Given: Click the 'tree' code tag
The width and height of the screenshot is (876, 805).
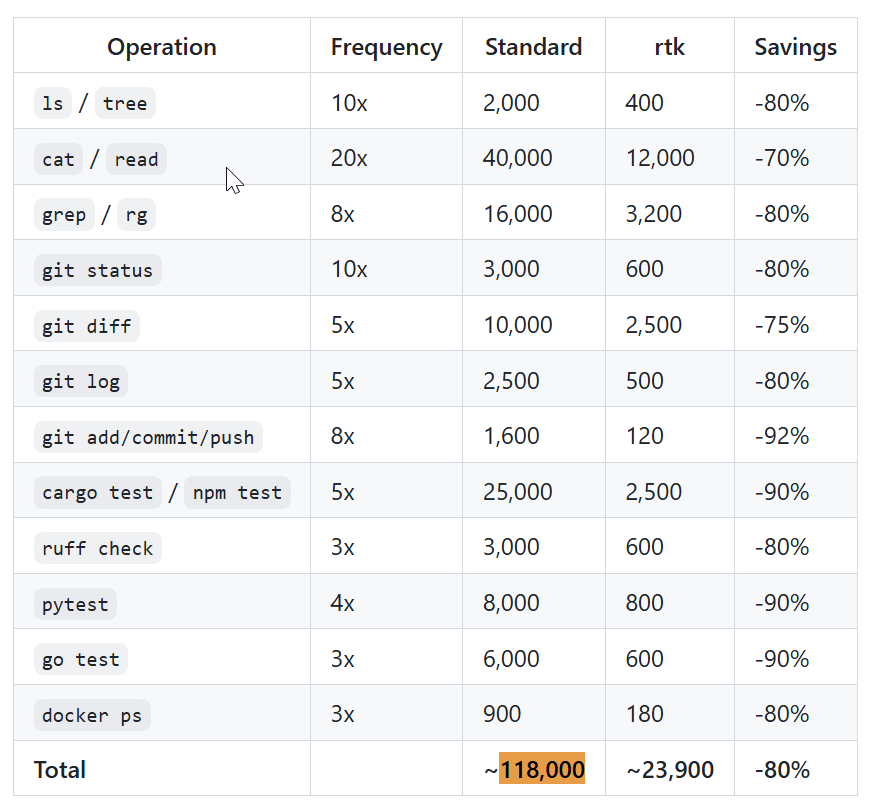Looking at the screenshot, I should (x=125, y=103).
